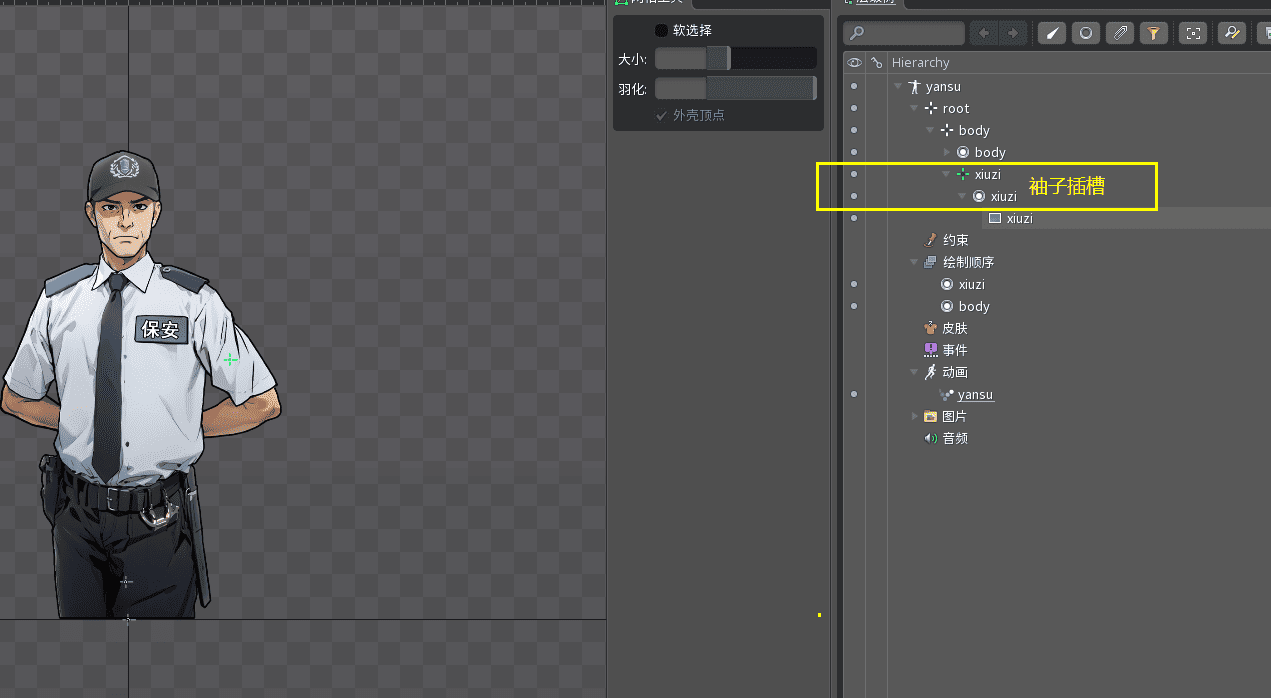Click the attachment paperclip filter icon
This screenshot has height=698, width=1271.
click(1120, 33)
